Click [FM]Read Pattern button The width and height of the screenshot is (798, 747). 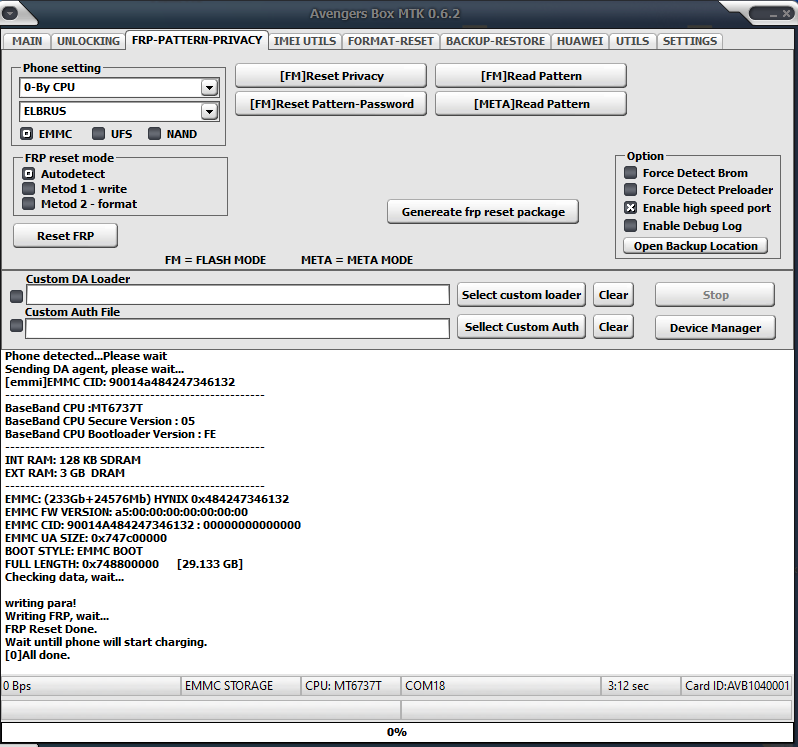531,76
